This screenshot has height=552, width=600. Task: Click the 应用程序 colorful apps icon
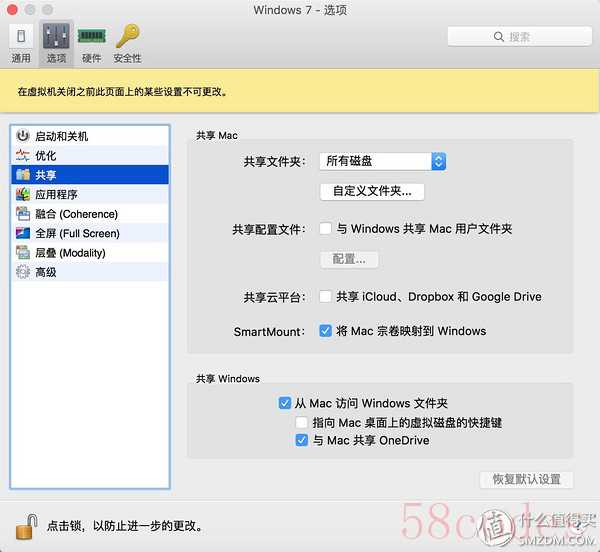[x=23, y=194]
